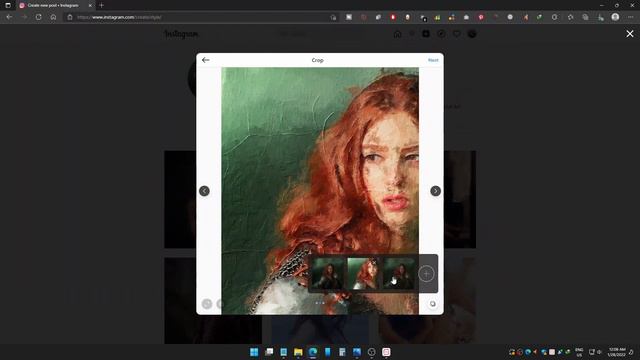Viewport: 640px width, 360px height.
Task: Open the pink app at taskbar end
Action: 386,352
